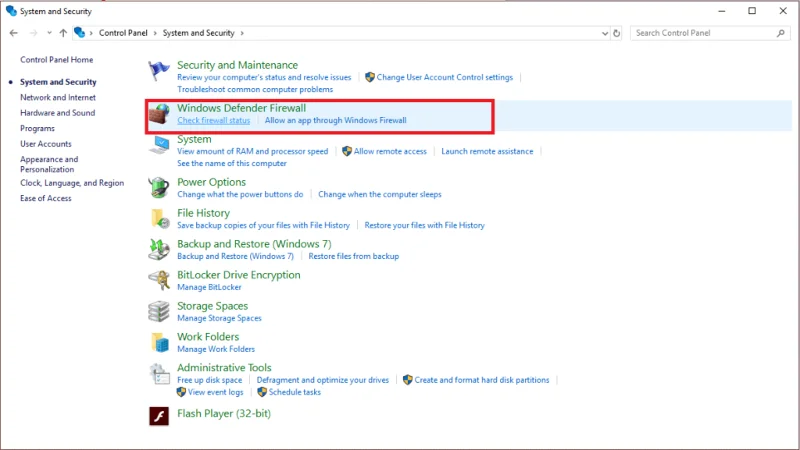Click the System computer icon
The width and height of the screenshot is (800, 450).
159,145
